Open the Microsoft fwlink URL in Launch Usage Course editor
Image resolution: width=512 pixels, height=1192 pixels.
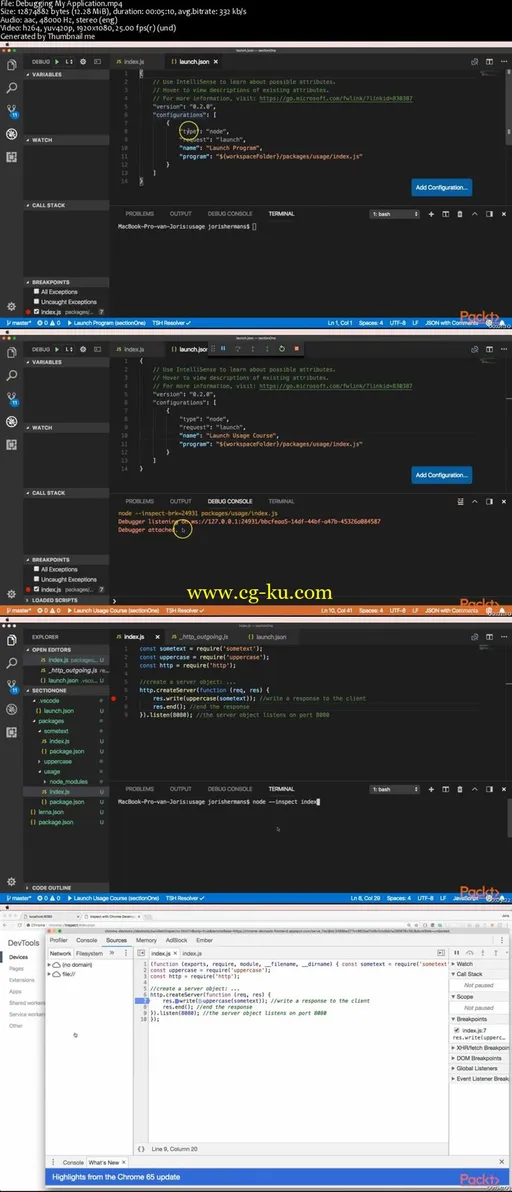click(x=336, y=386)
